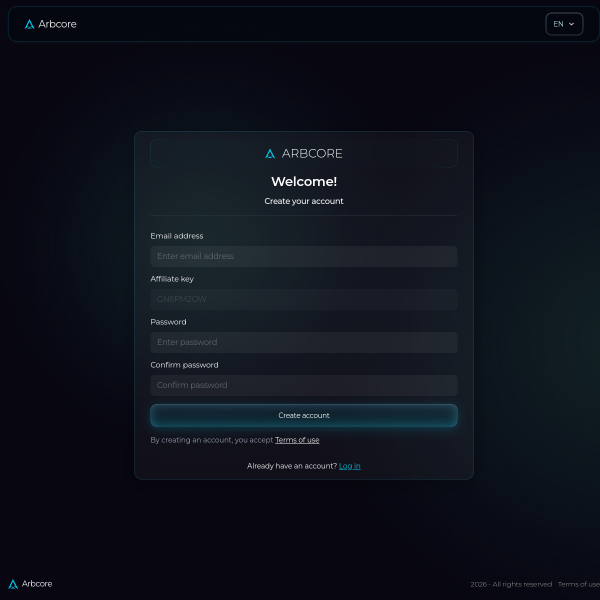Click the 'Confirm password' label

click(184, 365)
